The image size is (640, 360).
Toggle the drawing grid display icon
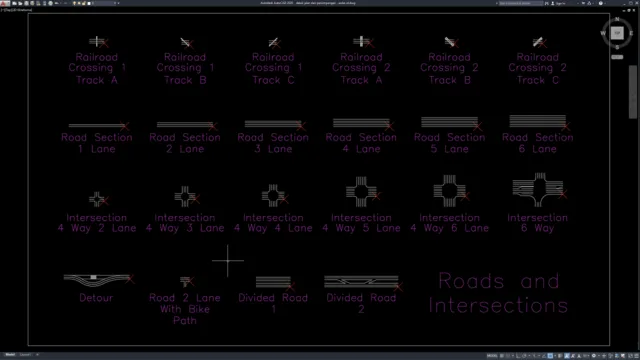point(502,356)
